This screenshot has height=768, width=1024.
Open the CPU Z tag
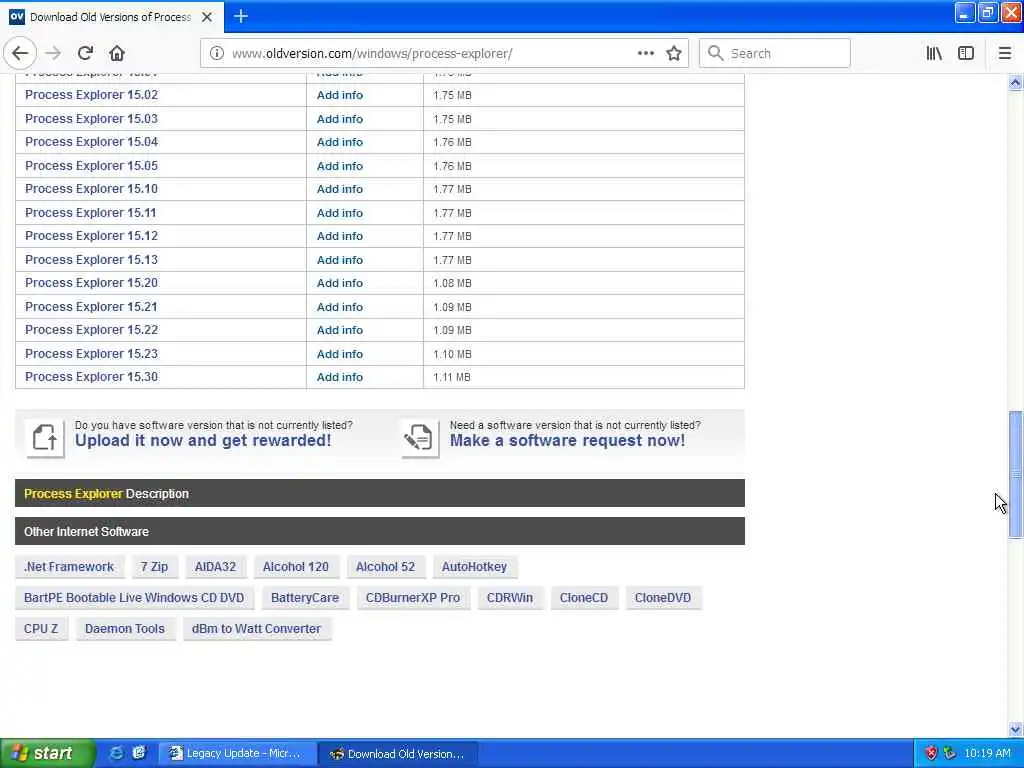click(x=41, y=629)
